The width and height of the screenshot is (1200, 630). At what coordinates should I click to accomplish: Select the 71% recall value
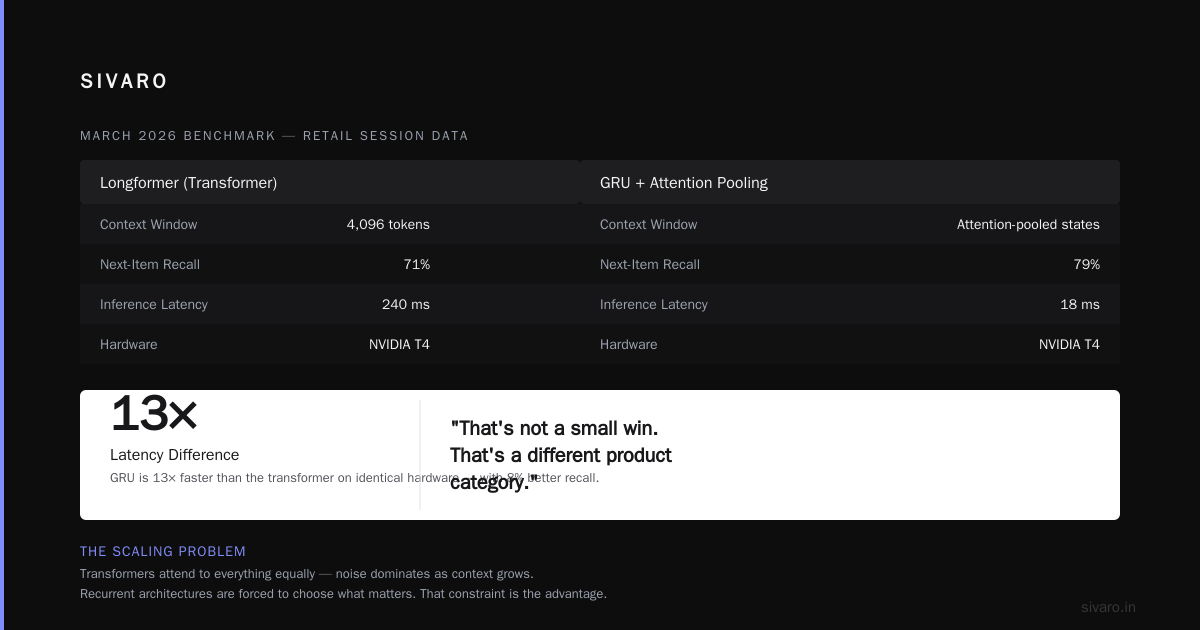[x=417, y=264]
